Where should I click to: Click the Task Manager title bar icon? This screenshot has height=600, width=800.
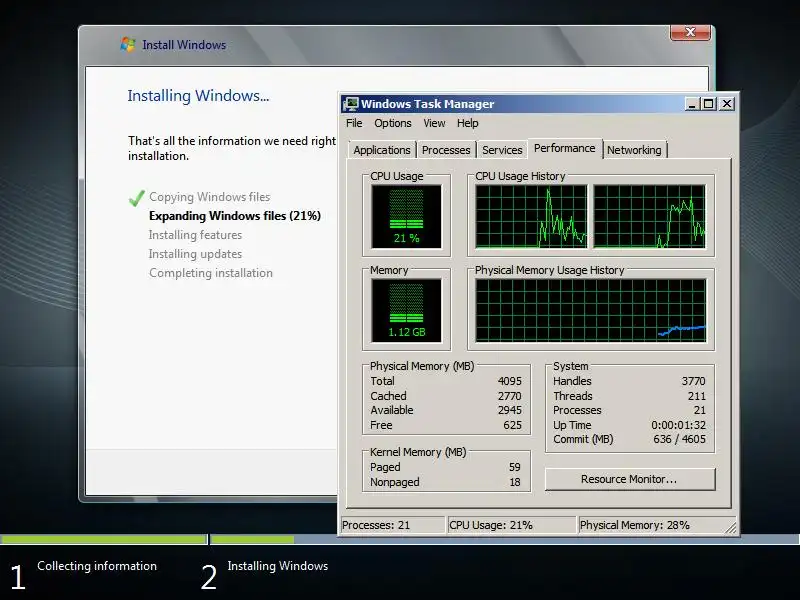[351, 104]
